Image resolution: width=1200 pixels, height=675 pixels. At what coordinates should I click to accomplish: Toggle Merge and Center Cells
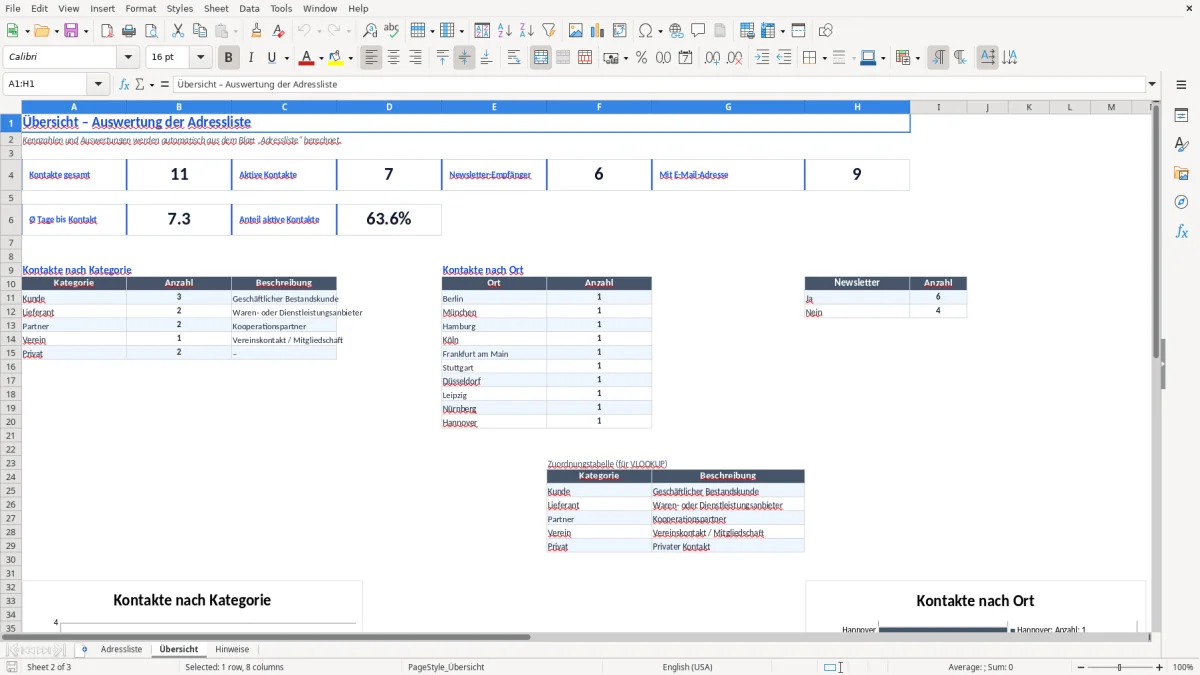point(541,58)
